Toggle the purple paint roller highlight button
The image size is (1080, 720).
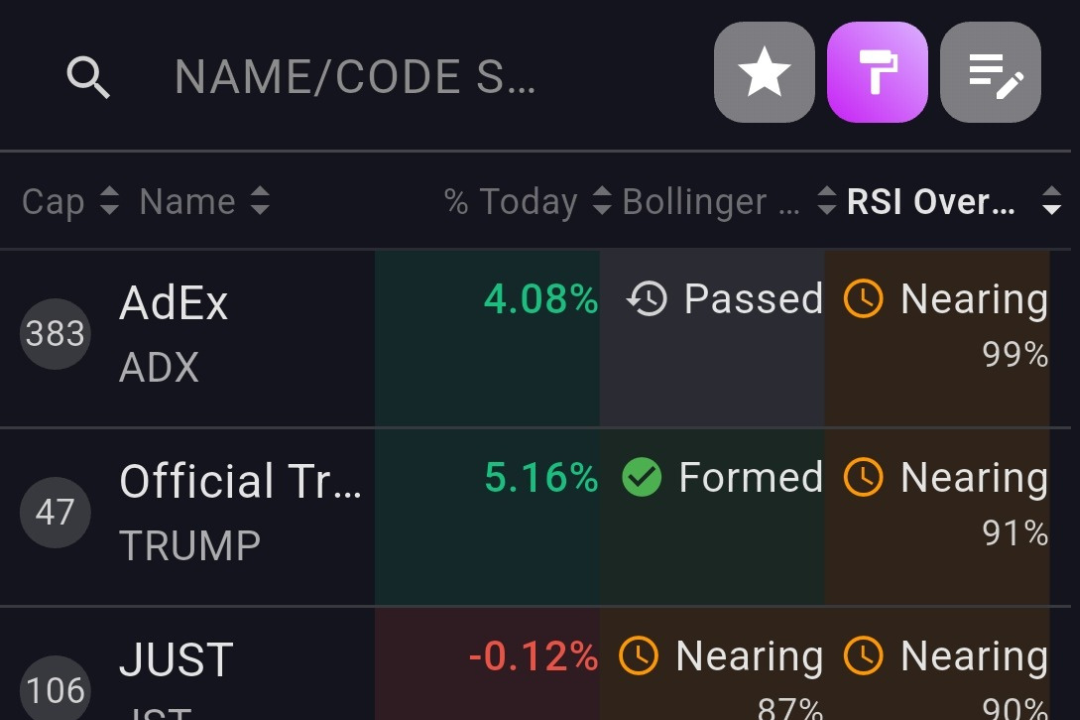click(877, 73)
